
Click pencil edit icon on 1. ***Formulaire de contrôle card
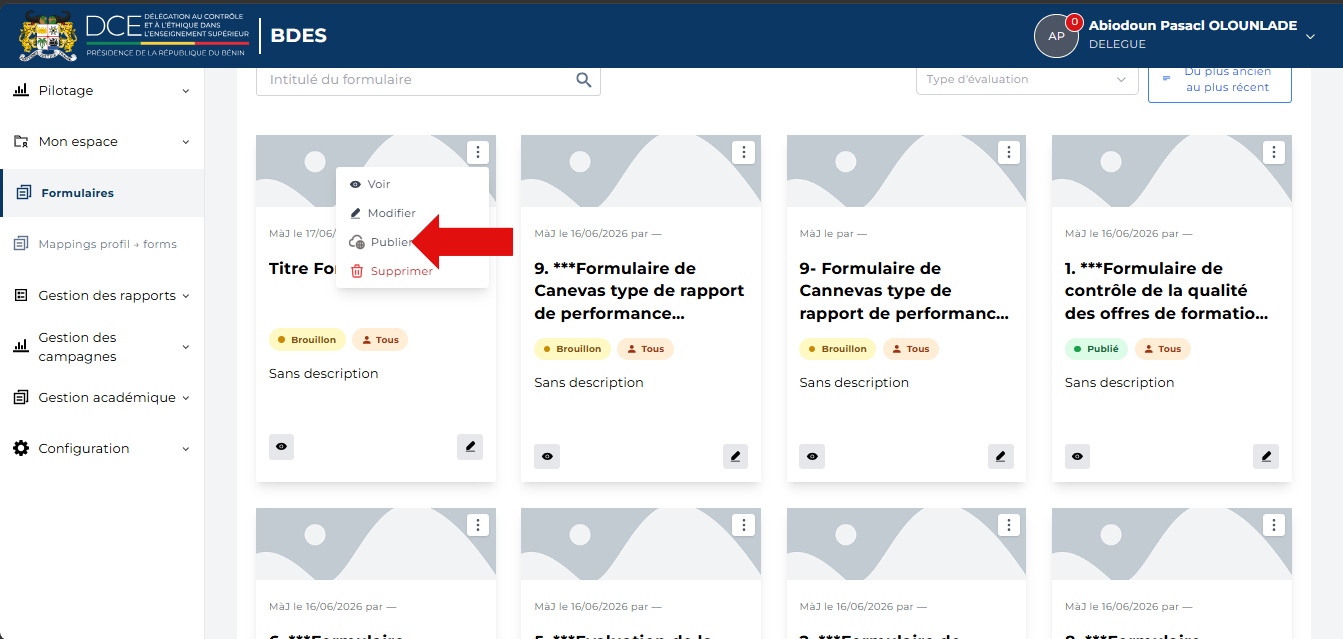pyautogui.click(x=1266, y=456)
